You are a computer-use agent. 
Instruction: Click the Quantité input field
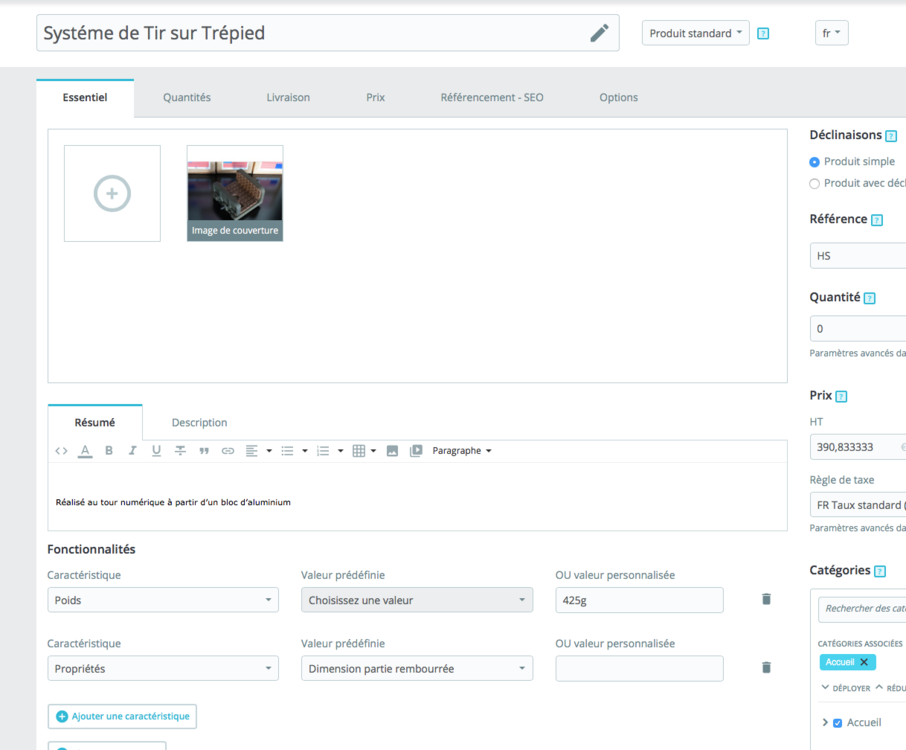[858, 329]
